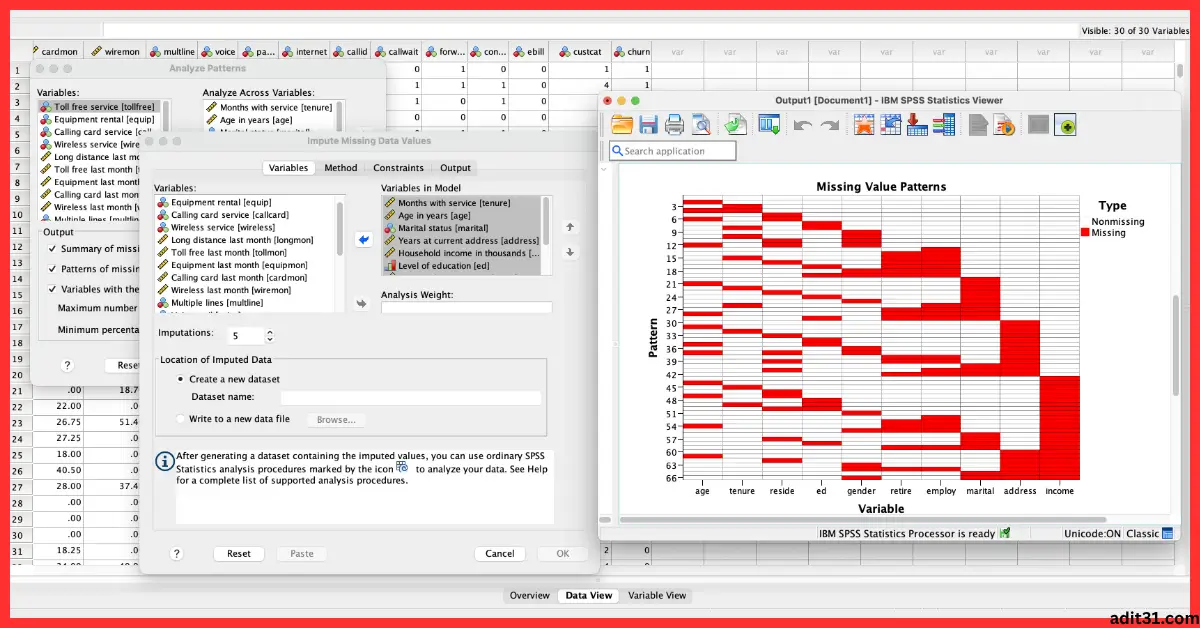
Task: Cancel the Impute Missing Data dialog
Action: click(500, 553)
